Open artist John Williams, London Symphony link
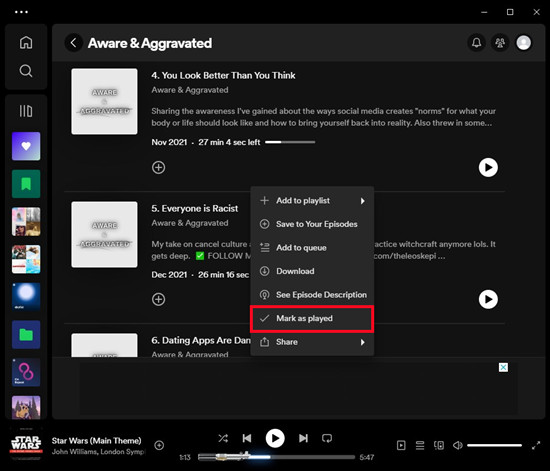Screen dimensions: 550x471 tap(98, 452)
